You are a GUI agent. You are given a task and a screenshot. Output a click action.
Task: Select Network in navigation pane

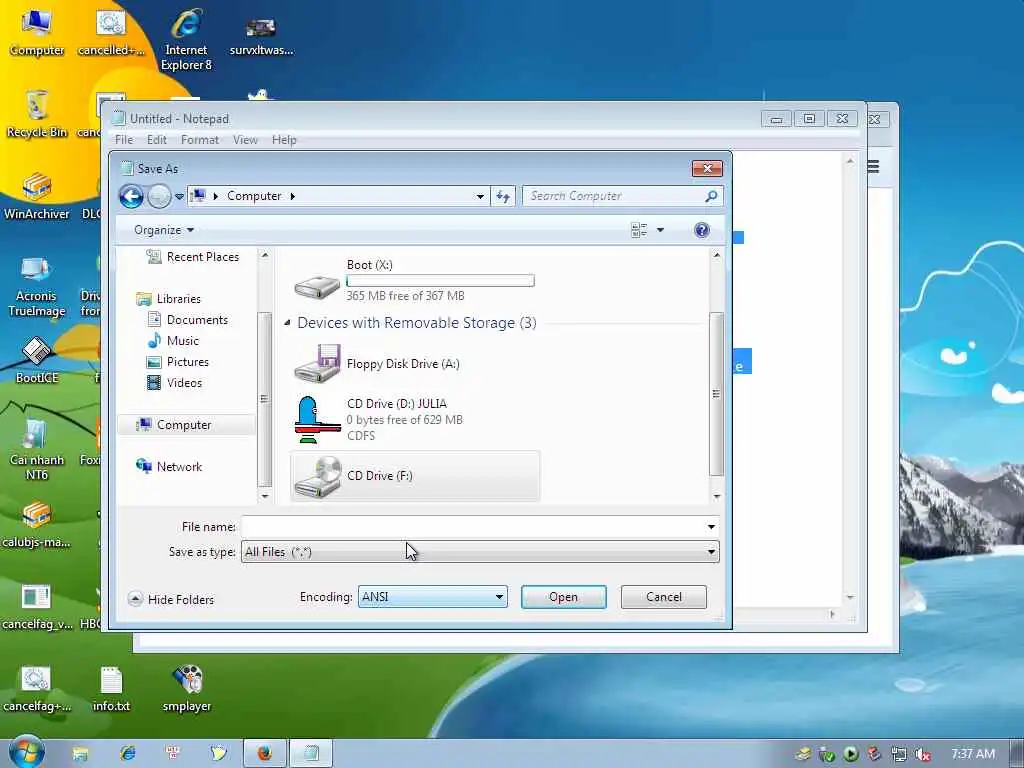click(169, 466)
